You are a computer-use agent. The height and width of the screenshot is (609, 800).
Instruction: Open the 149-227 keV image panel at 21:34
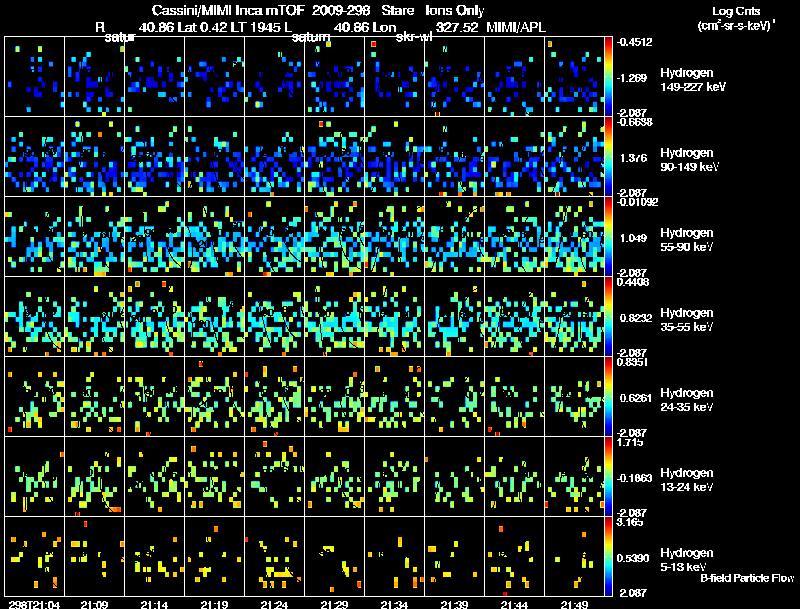coord(394,76)
